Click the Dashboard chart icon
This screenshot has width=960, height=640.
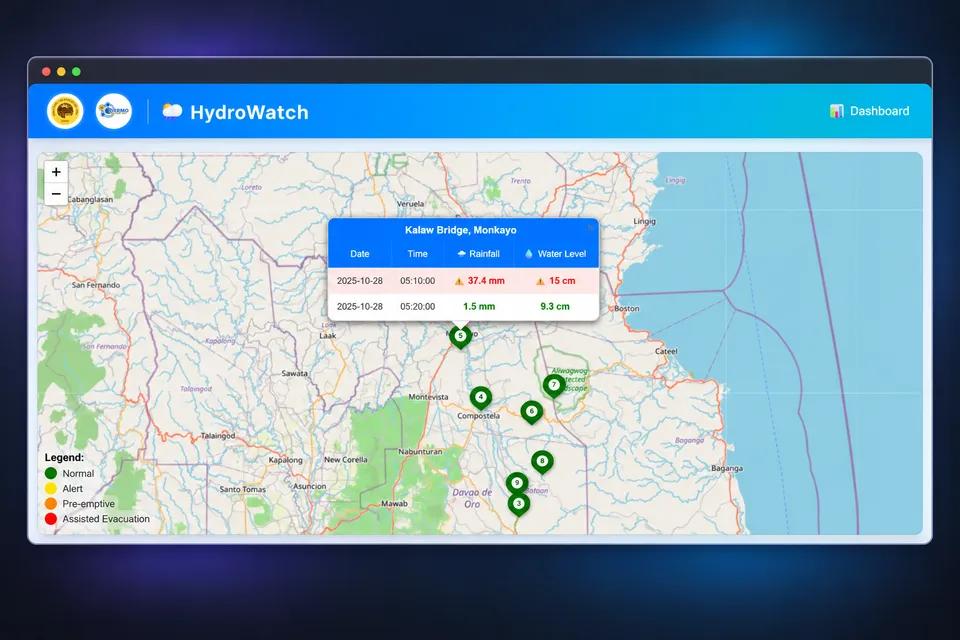click(836, 111)
